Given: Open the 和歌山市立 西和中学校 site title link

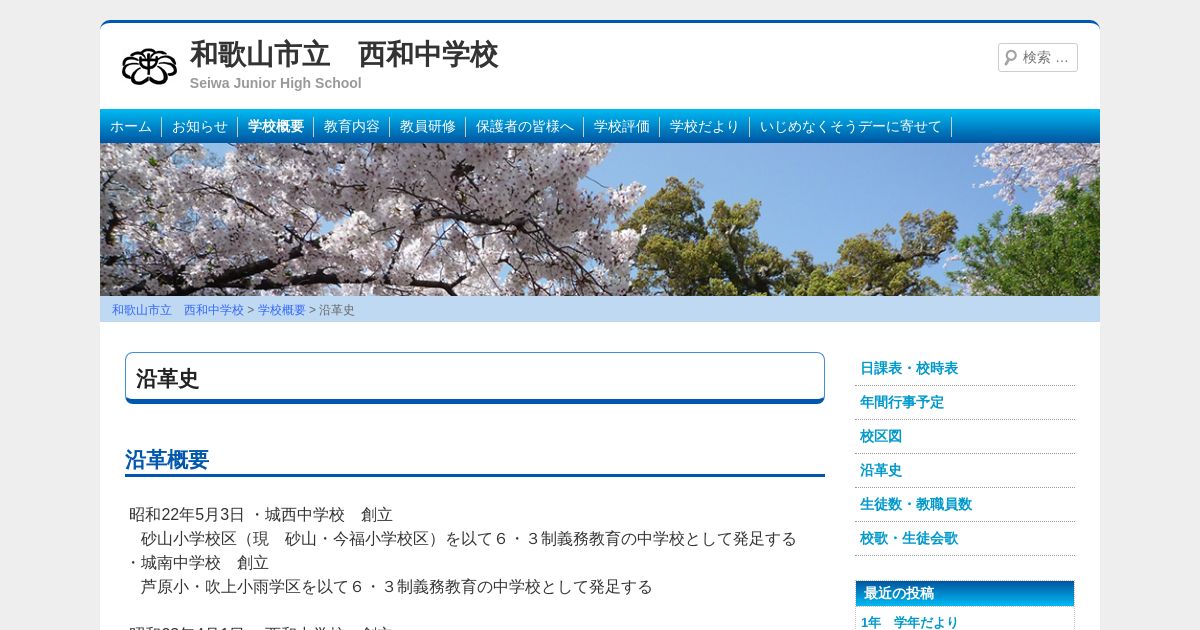Looking at the screenshot, I should click(x=344, y=54).
